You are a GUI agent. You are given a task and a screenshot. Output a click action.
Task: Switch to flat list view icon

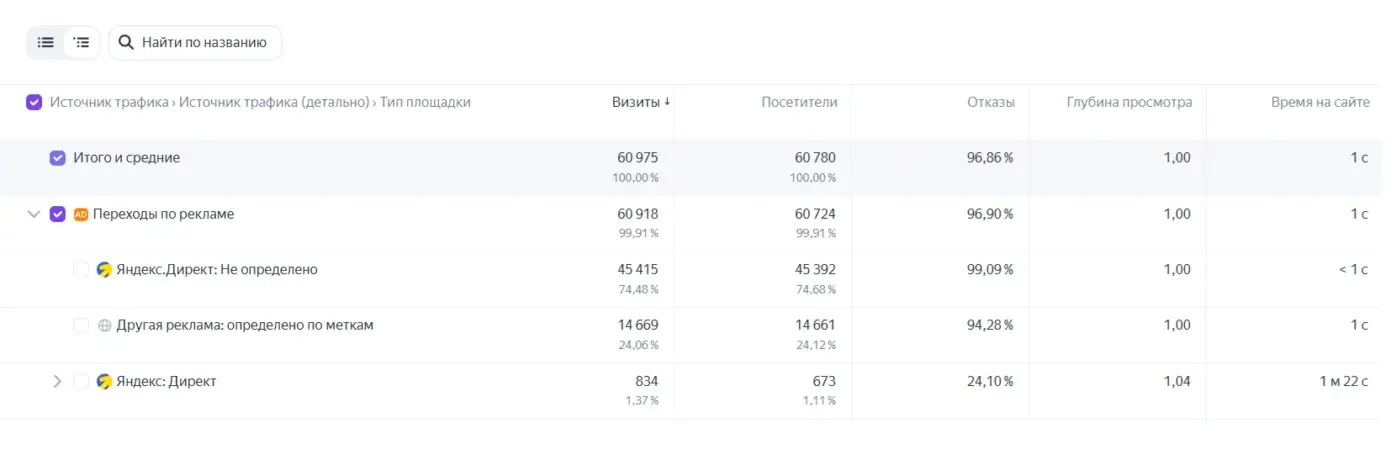[x=45, y=43]
